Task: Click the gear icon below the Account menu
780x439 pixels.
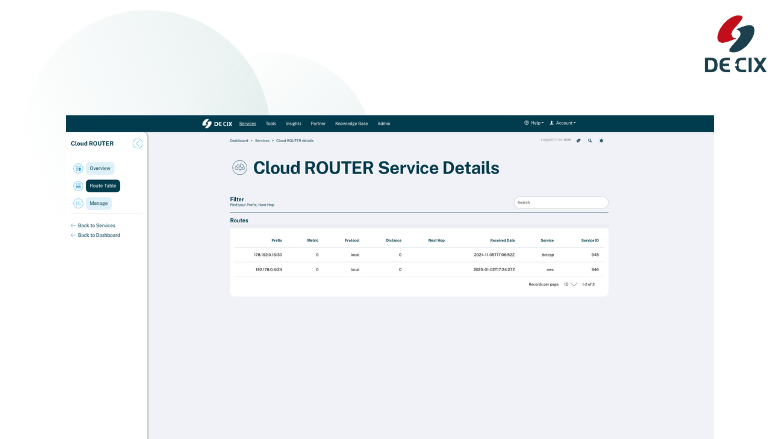Action: coord(601,141)
